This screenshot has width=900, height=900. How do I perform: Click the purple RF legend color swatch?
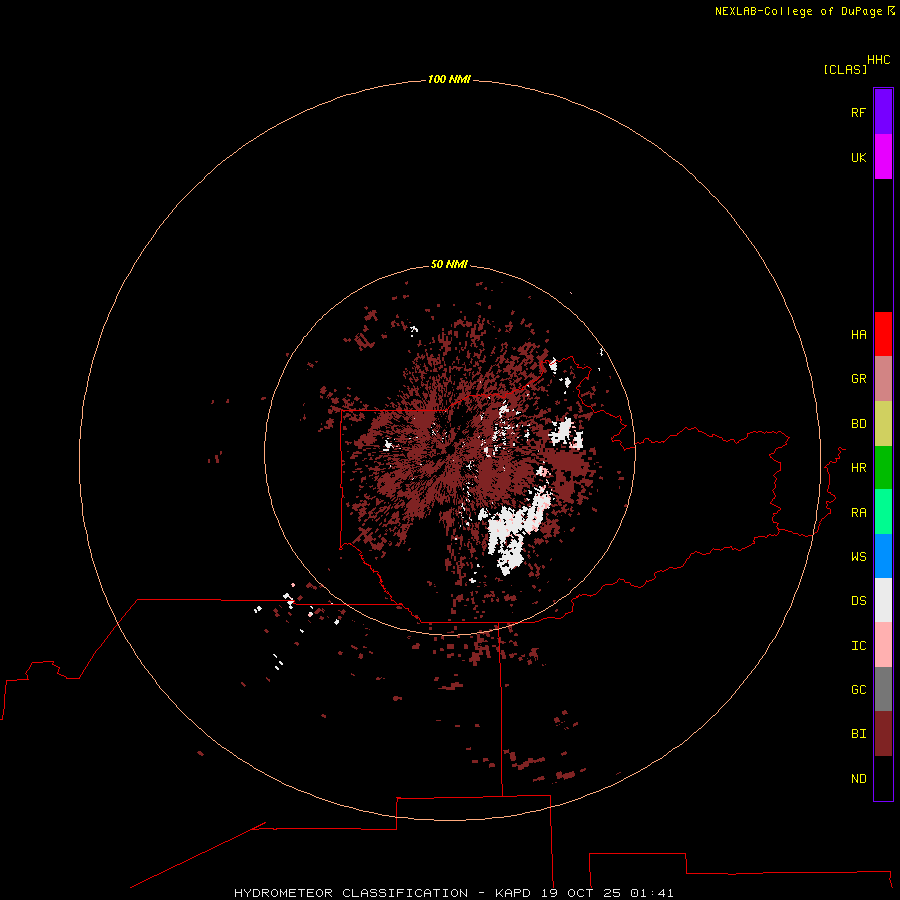[883, 112]
